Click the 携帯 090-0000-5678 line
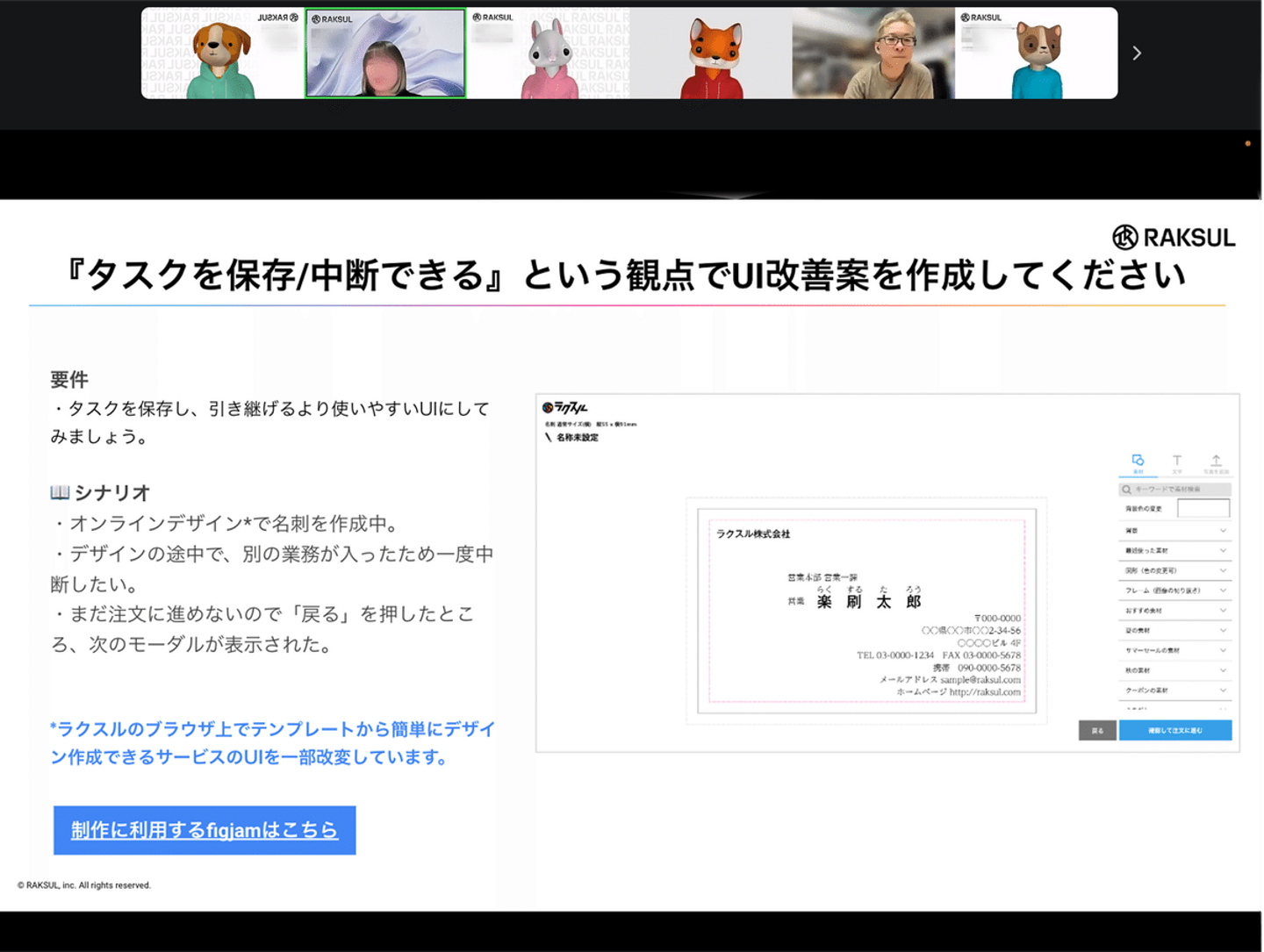Viewport: 1264px width, 952px height. 977,668
